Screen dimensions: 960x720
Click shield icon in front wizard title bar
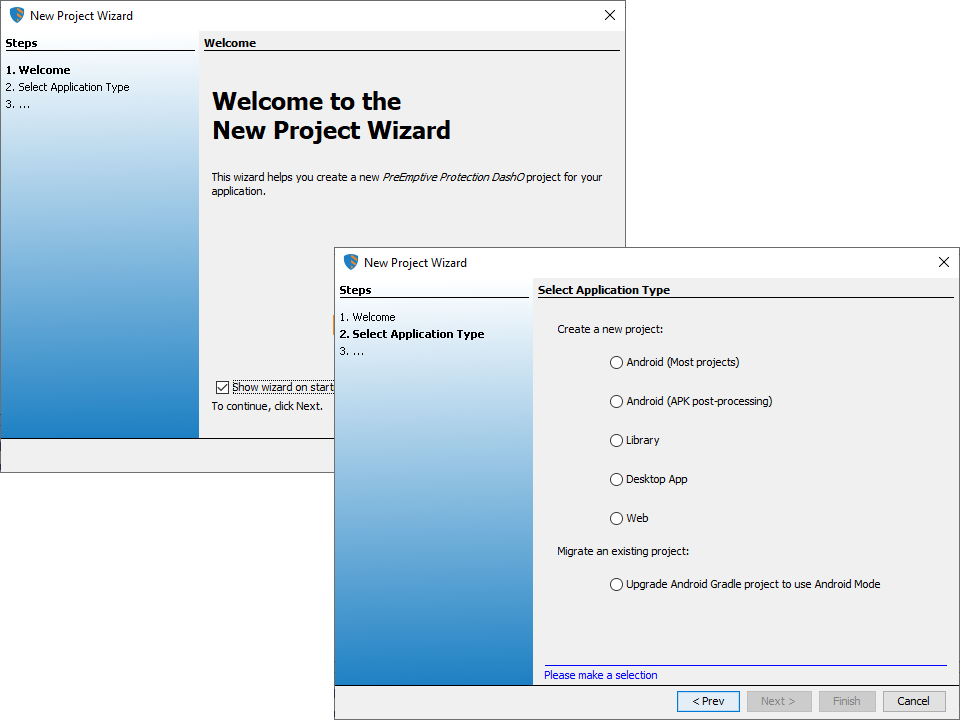[x=351, y=262]
